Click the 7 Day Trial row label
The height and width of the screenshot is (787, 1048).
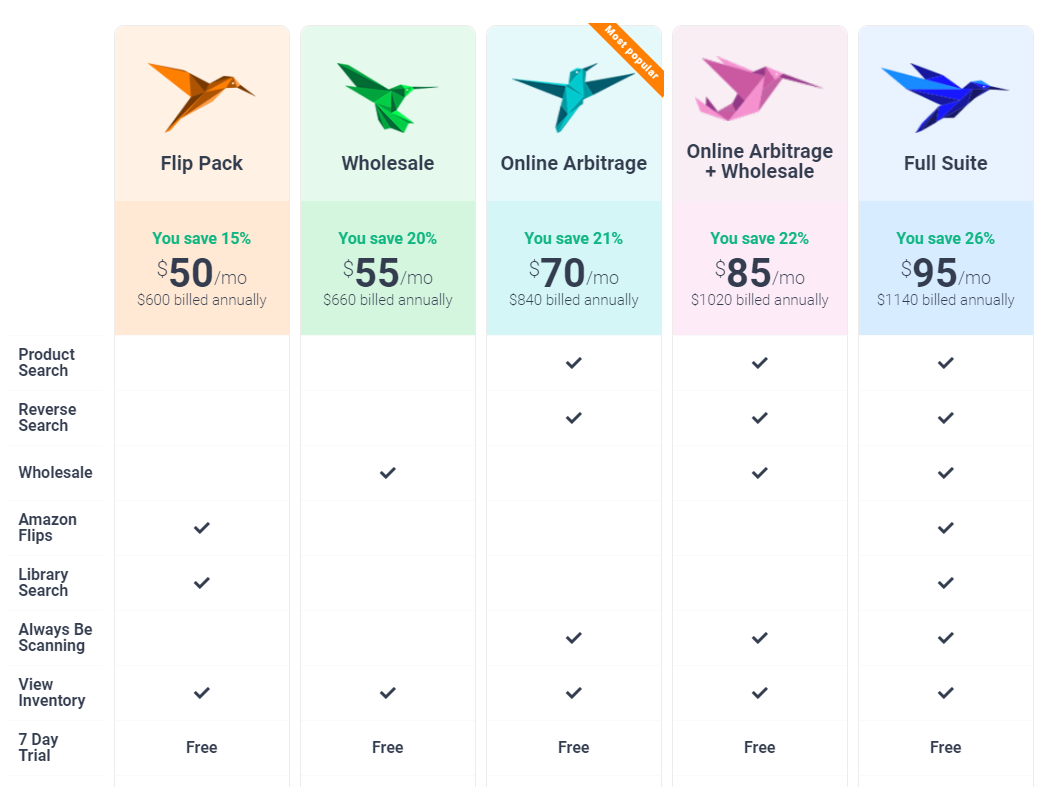click(x=39, y=747)
